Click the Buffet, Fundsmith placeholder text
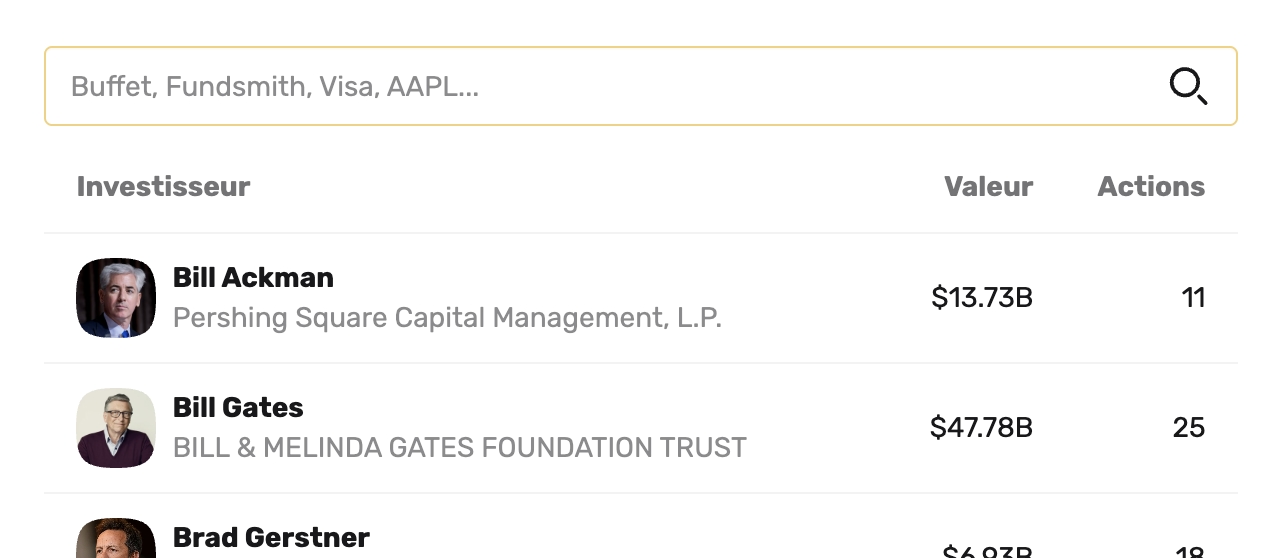This screenshot has width=1283, height=558. coord(275,87)
